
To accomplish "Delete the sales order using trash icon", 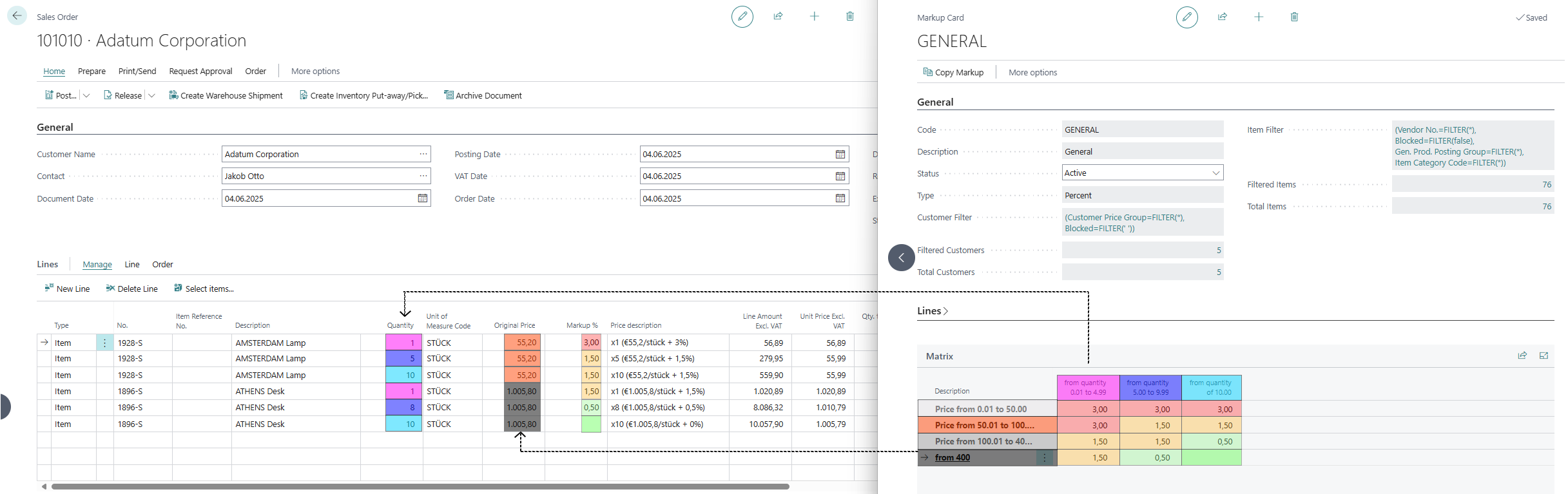I will (x=849, y=16).
